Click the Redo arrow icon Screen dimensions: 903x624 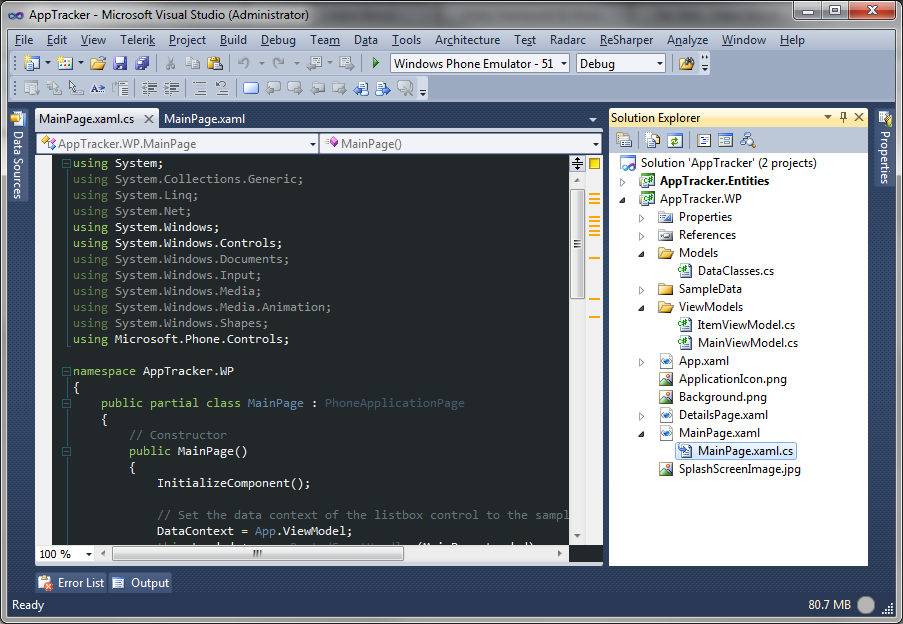pyautogui.click(x=279, y=63)
